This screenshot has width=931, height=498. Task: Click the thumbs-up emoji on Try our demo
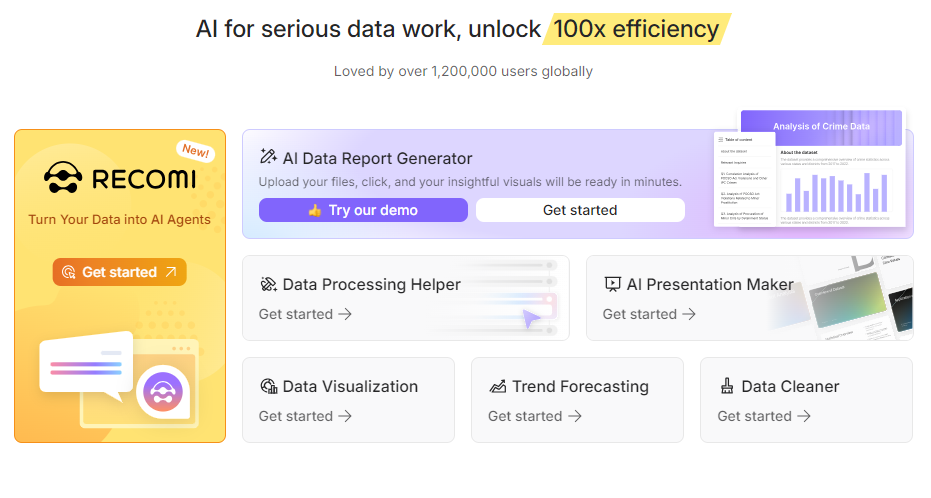coord(315,210)
